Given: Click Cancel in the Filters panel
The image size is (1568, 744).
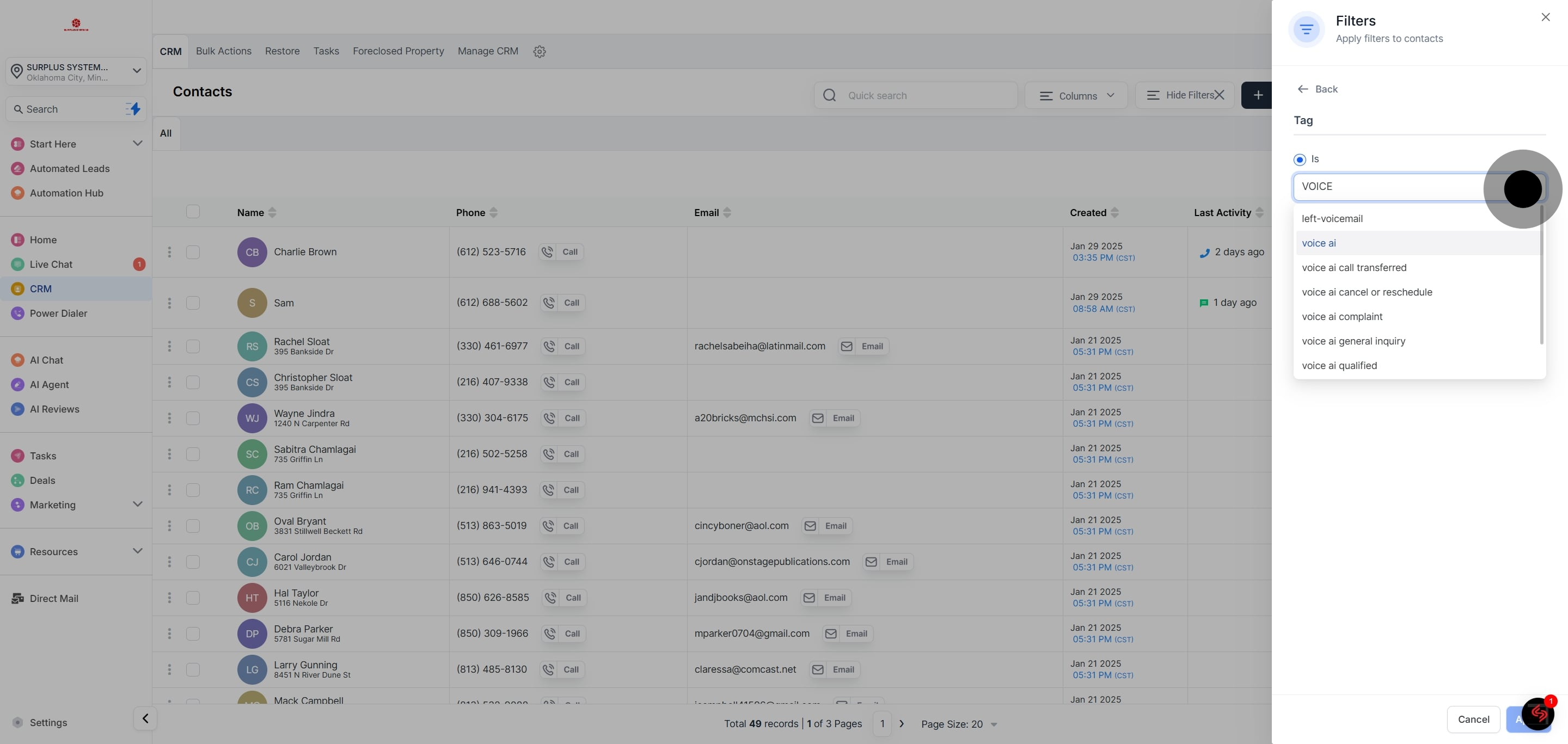Looking at the screenshot, I should (x=1473, y=719).
